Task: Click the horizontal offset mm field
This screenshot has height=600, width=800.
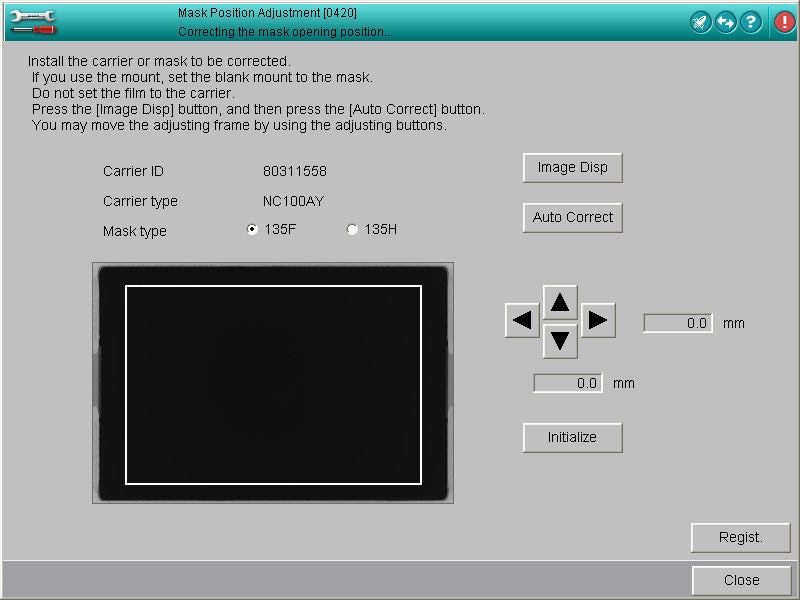Action: tap(677, 323)
